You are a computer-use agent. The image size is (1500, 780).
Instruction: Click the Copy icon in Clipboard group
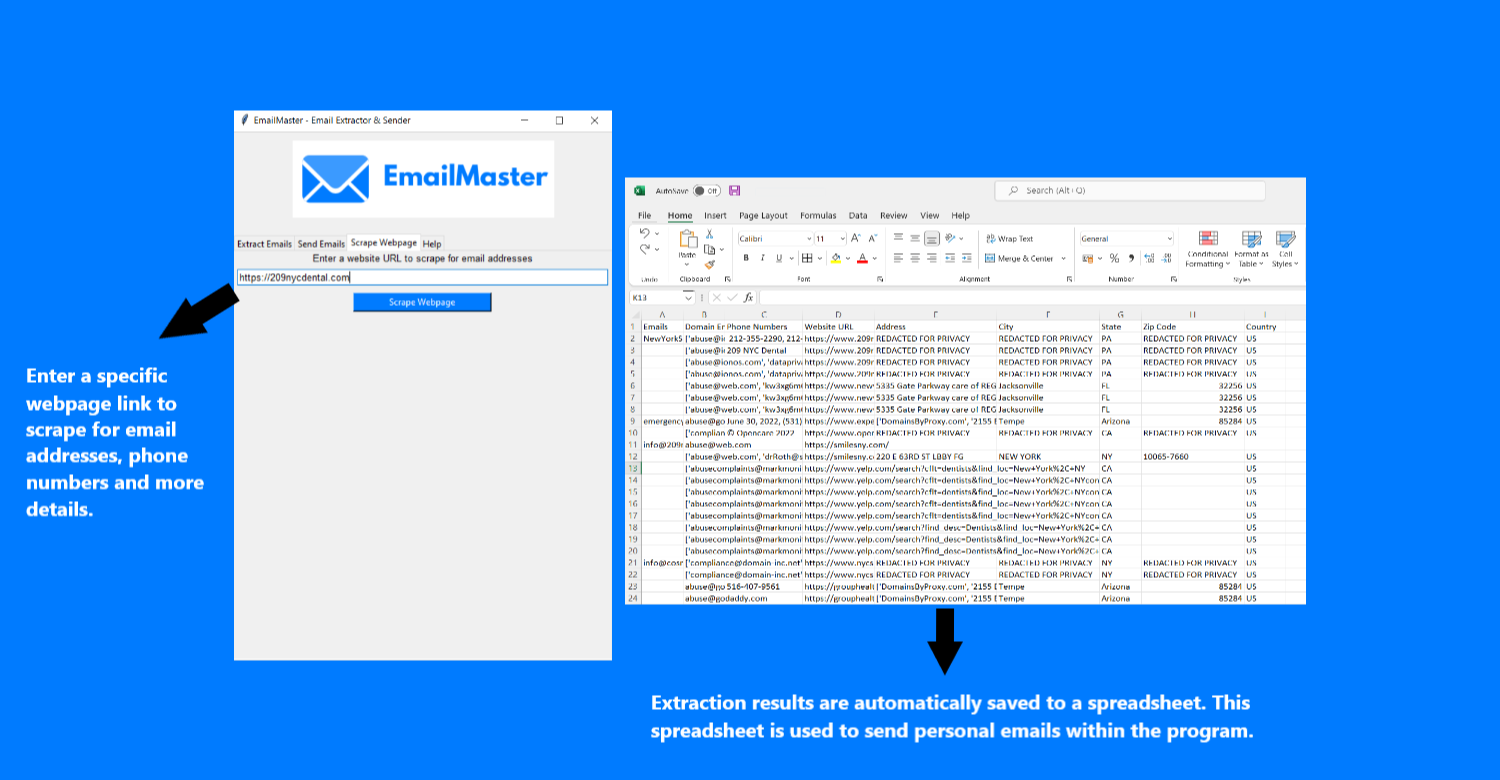point(709,249)
